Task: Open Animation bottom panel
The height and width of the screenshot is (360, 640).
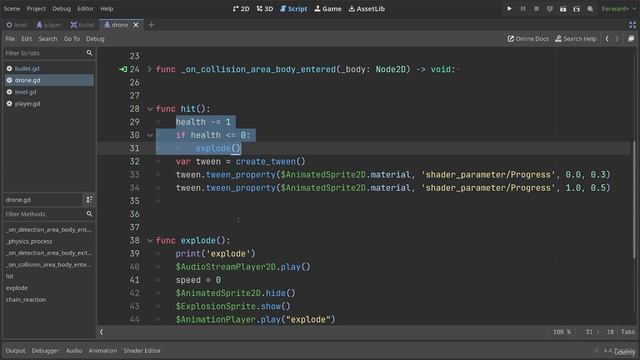Action: click(103, 351)
